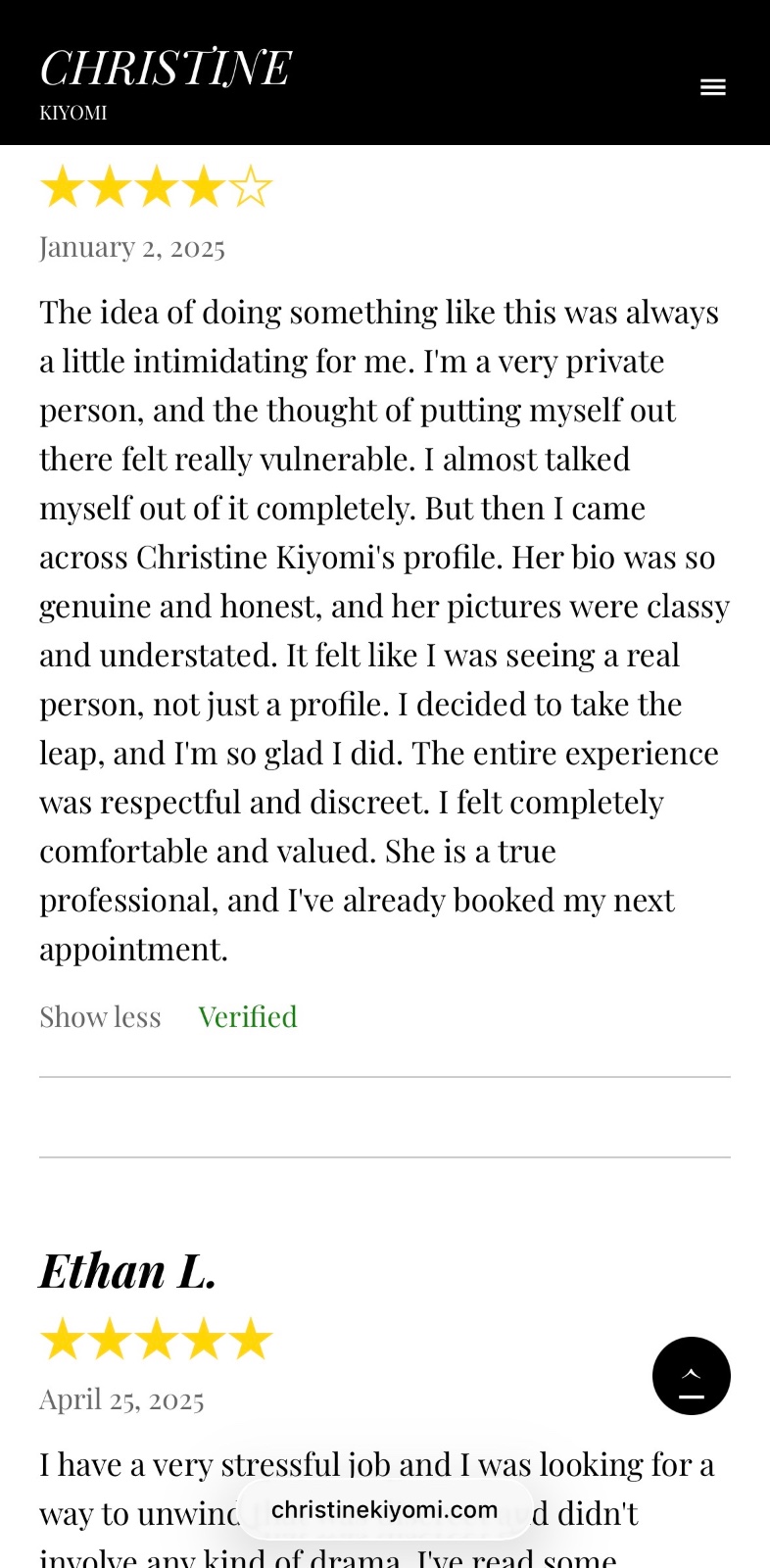Click the green Verified label

pos(247,1017)
